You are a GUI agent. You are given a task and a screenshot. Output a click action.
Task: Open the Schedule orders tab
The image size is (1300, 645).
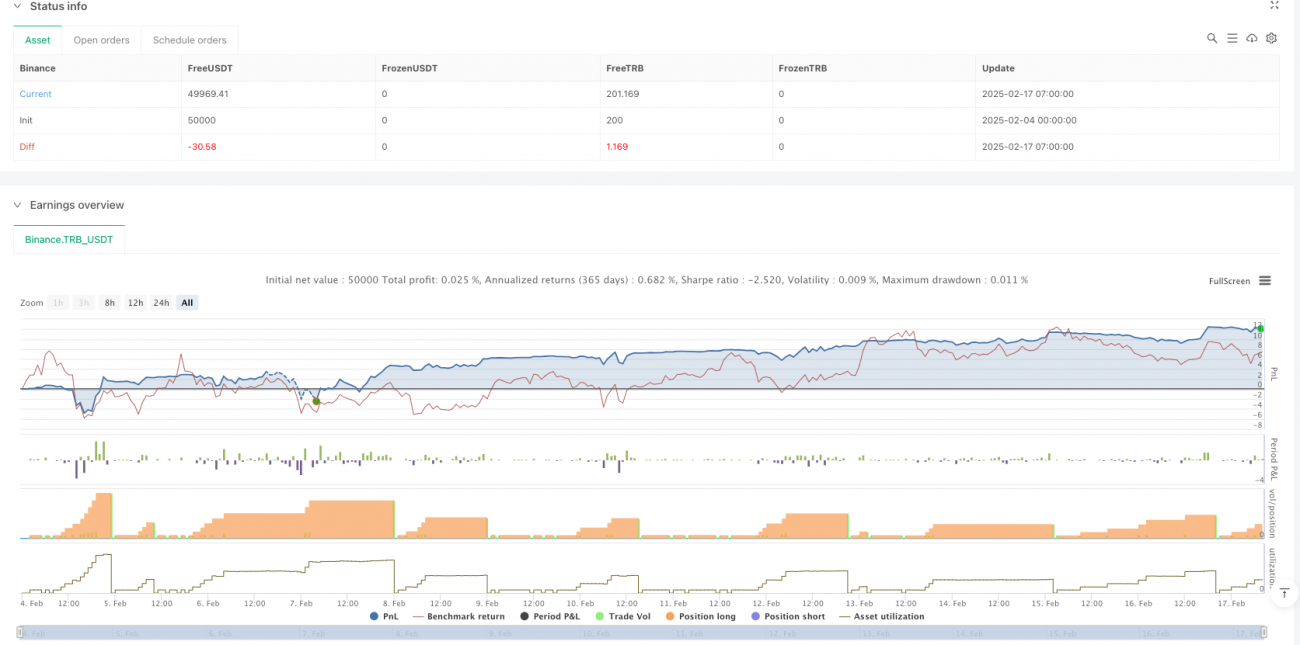[189, 40]
